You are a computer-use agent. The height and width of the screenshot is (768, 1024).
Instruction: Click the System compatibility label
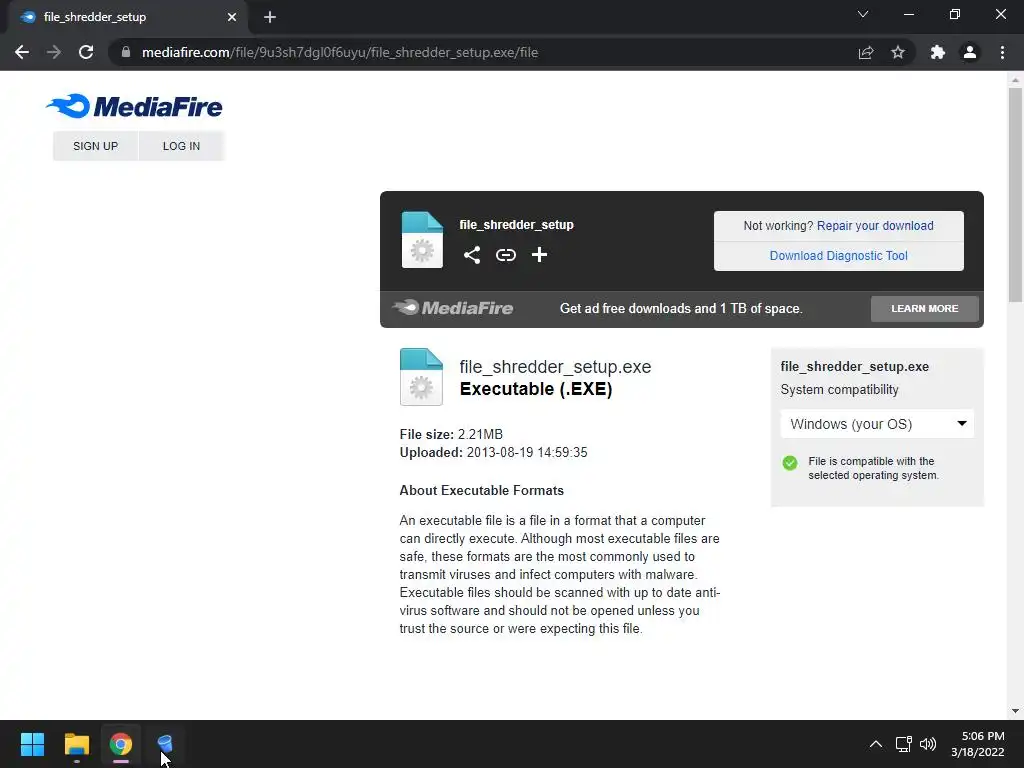tap(840, 390)
